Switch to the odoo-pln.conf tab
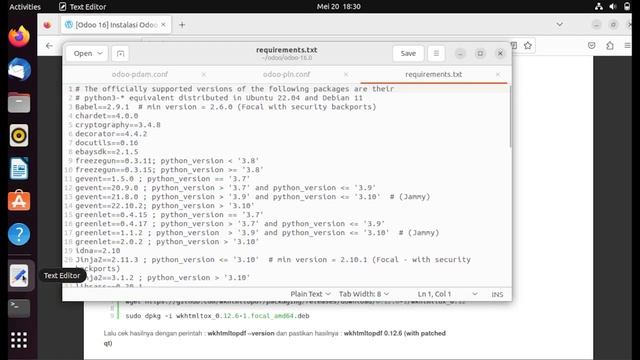Viewport: 640px width, 360px height. tap(286, 74)
